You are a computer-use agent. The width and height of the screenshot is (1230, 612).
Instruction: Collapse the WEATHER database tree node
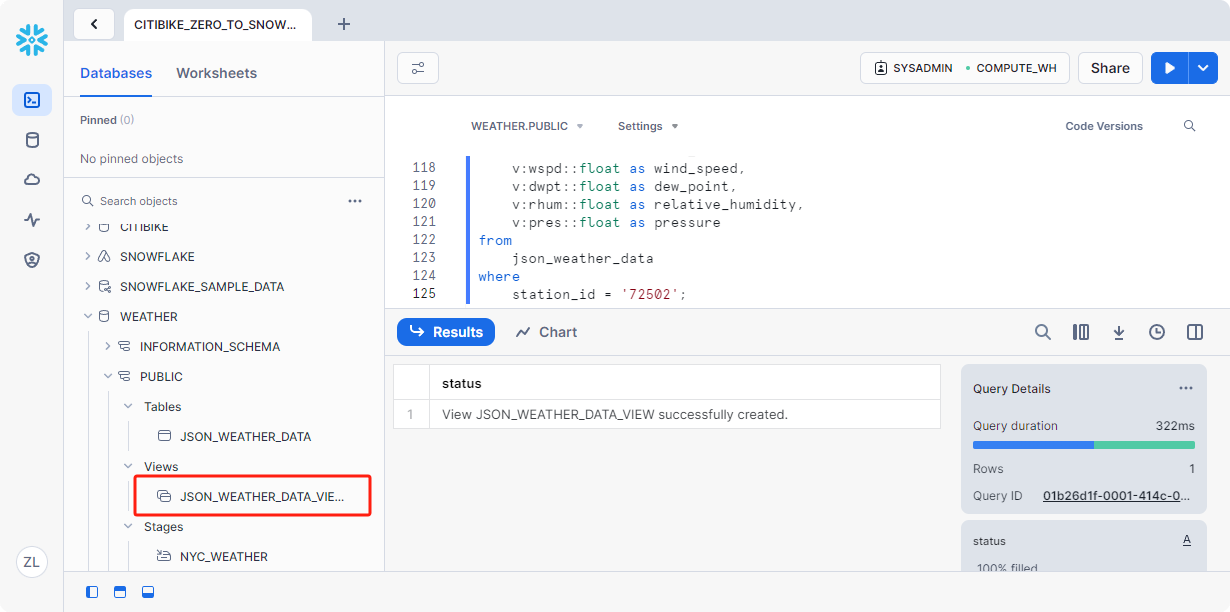click(x=89, y=317)
